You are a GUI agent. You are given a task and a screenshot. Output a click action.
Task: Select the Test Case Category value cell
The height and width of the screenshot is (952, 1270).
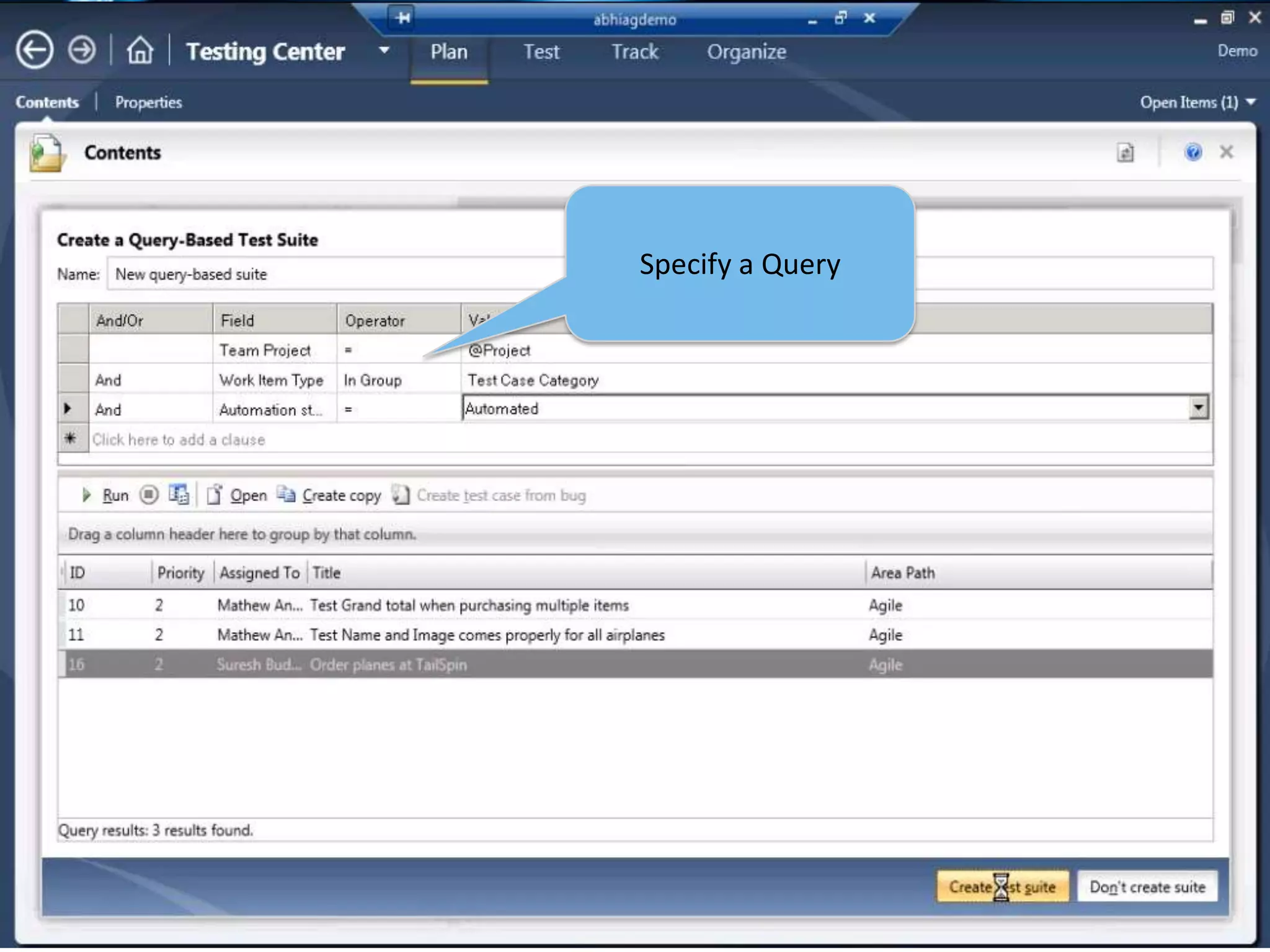coord(837,380)
